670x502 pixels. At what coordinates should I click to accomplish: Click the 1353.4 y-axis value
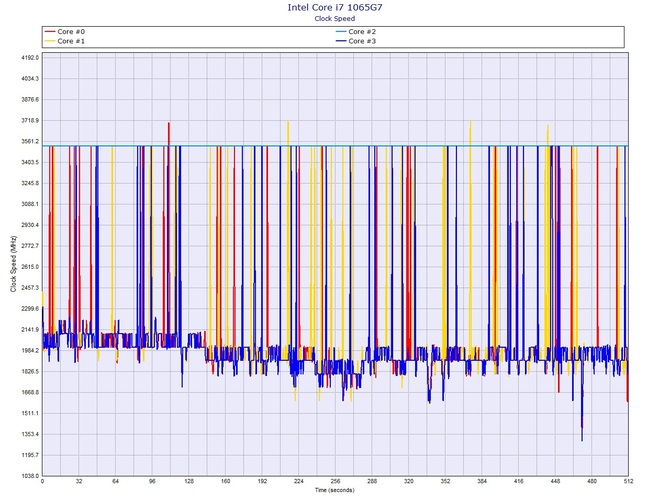[x=30, y=434]
